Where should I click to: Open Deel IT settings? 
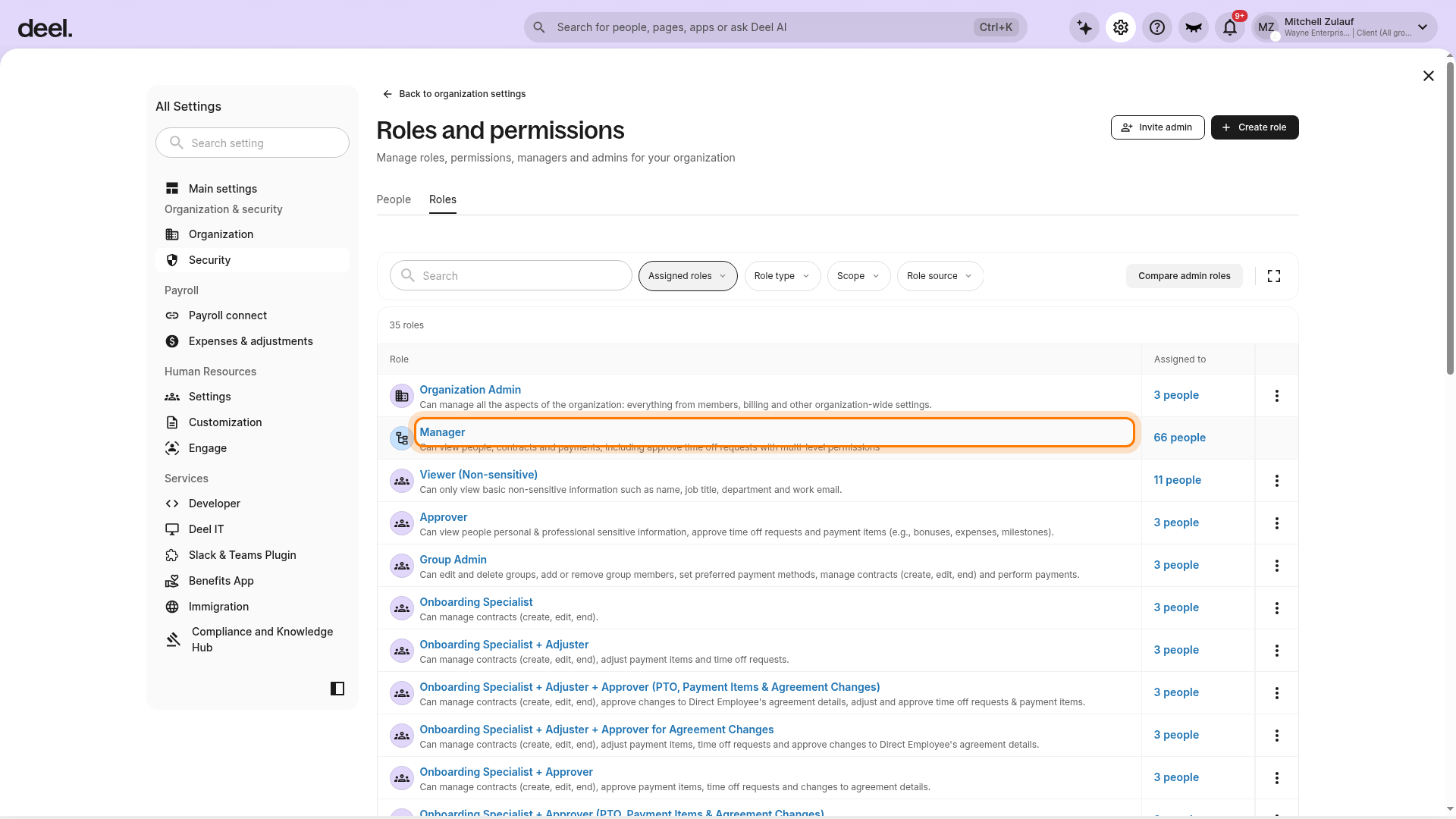253,529
